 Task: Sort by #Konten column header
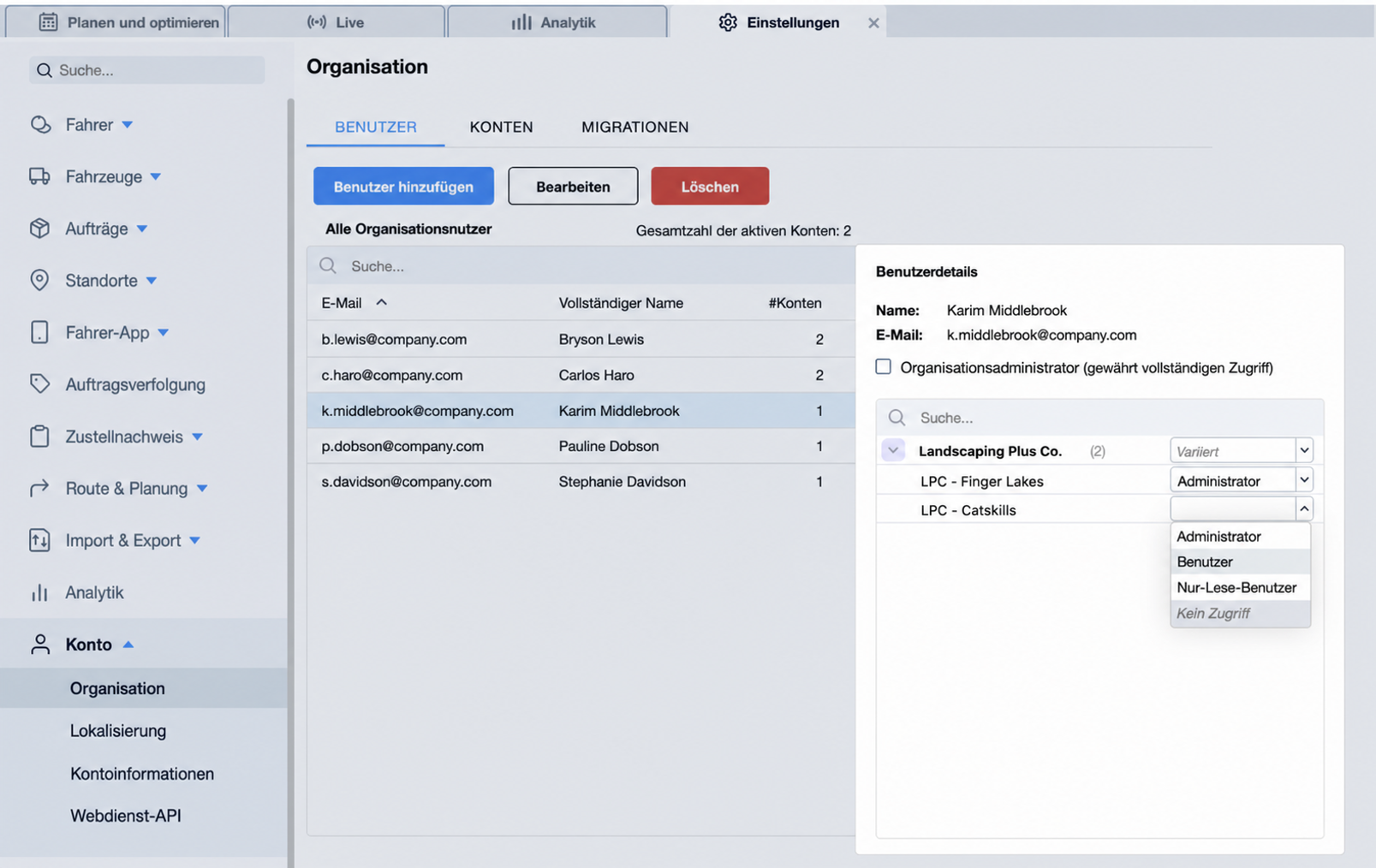(795, 303)
